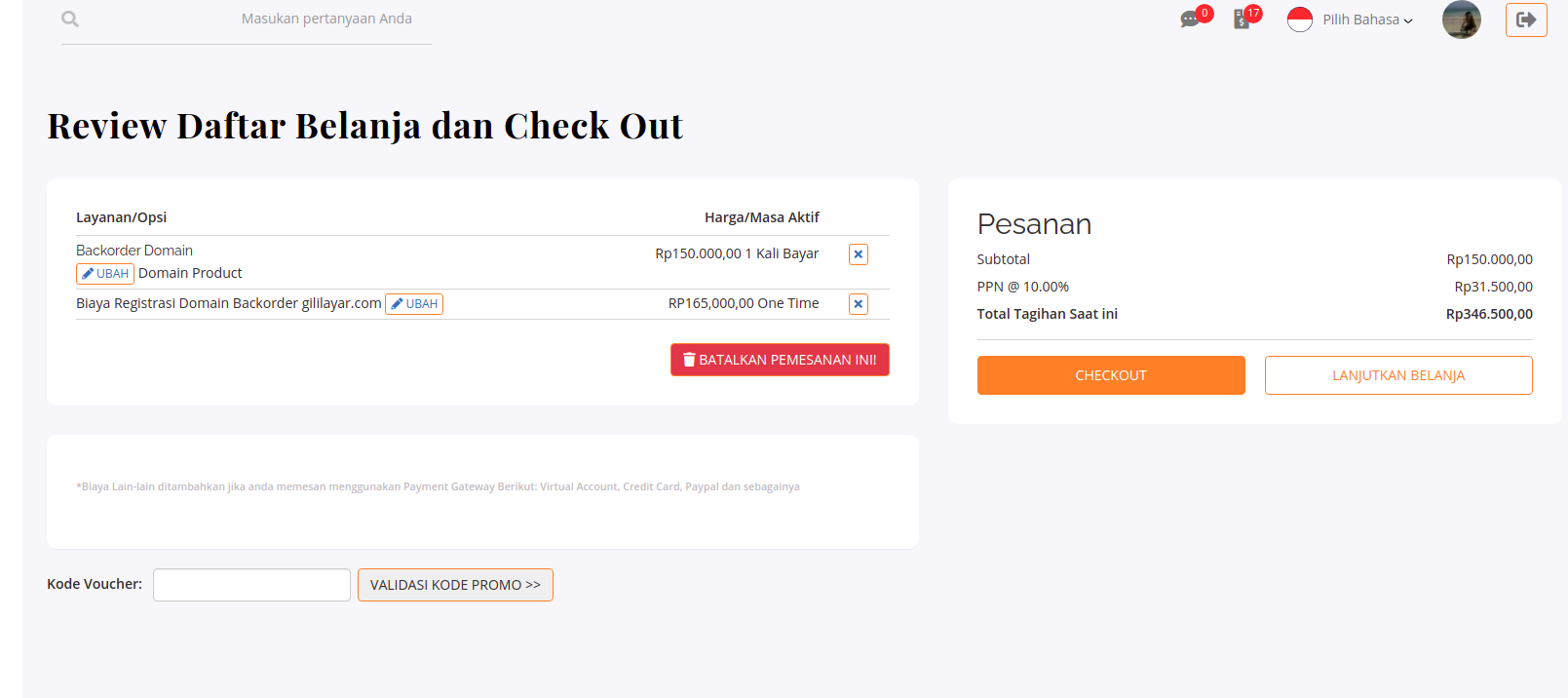The width and height of the screenshot is (1568, 698).
Task: Click the Indonesian flag icon
Action: pyautogui.click(x=1300, y=19)
